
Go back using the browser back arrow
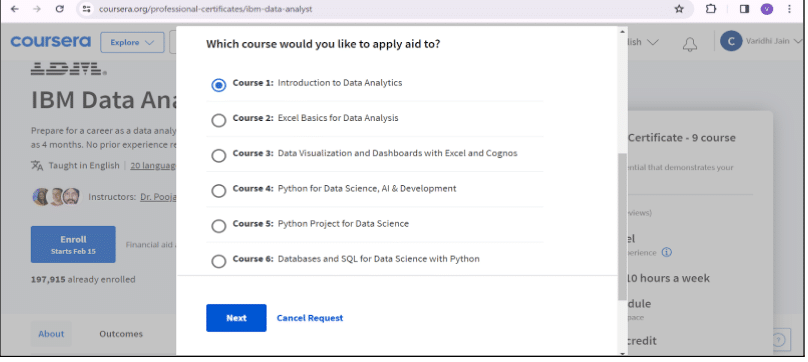[14, 9]
